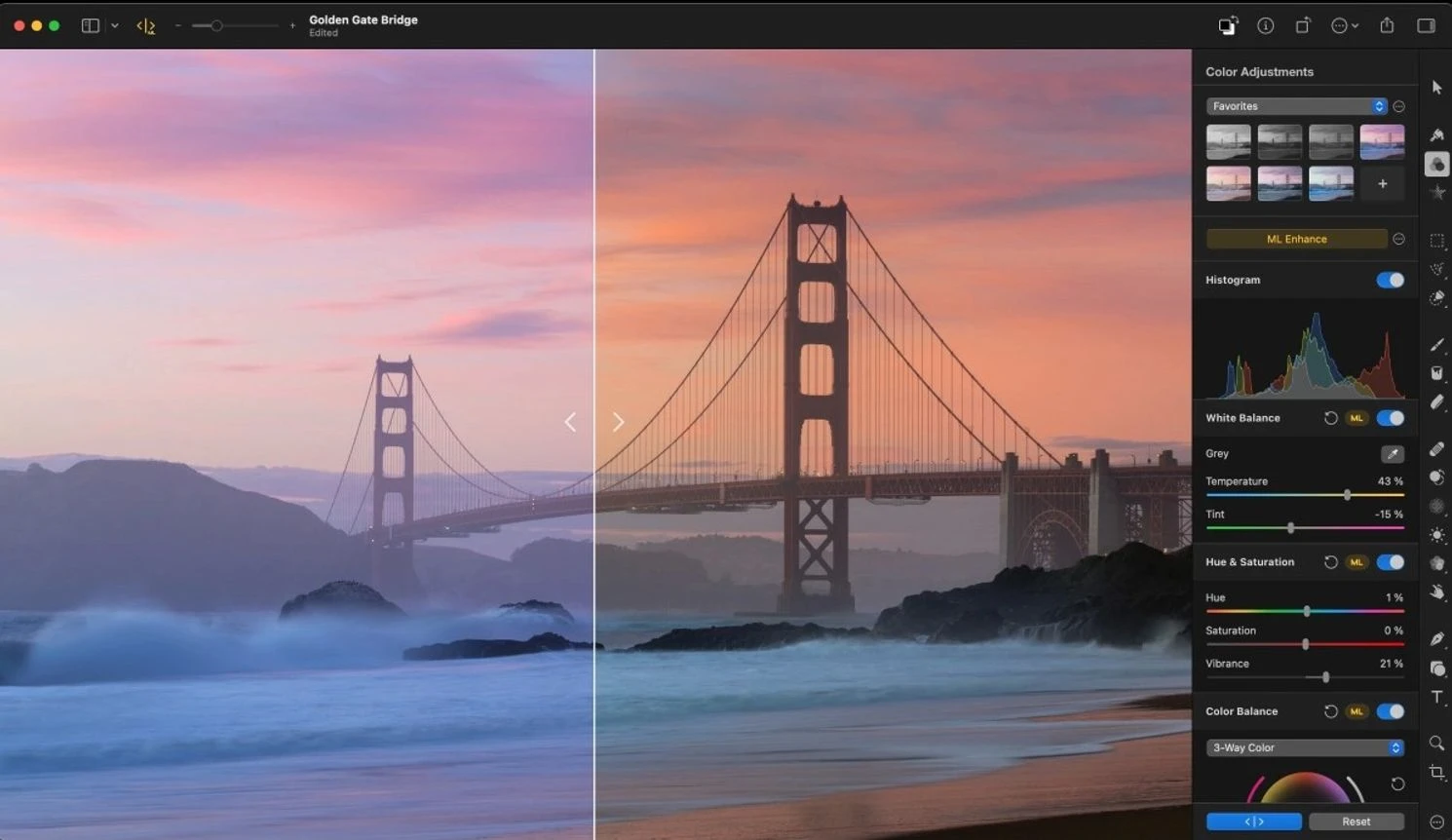Disable the White Balance adjustment toggle
Image resolution: width=1452 pixels, height=840 pixels.
[x=1391, y=418]
